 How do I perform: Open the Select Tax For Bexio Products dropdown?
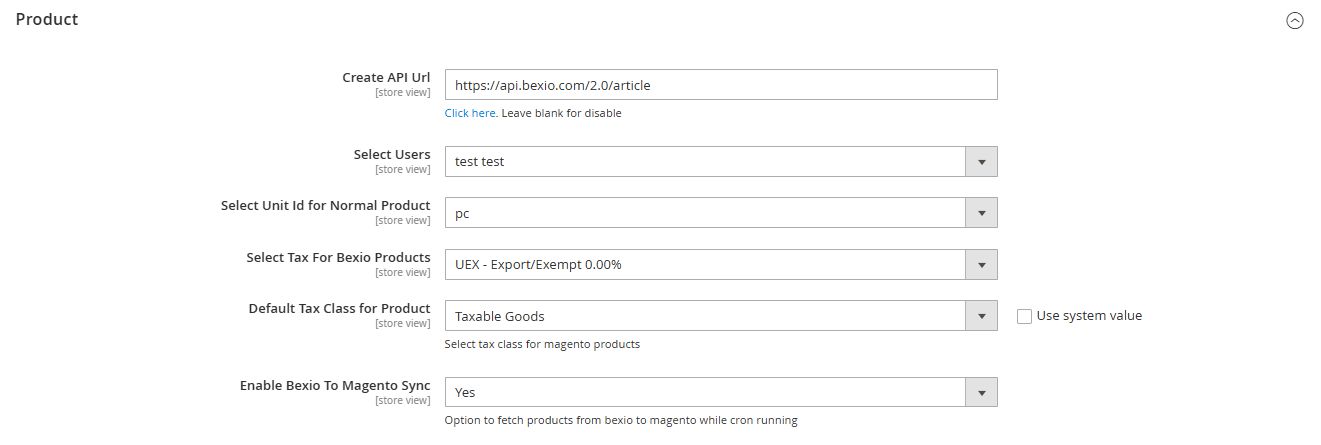(x=705, y=265)
